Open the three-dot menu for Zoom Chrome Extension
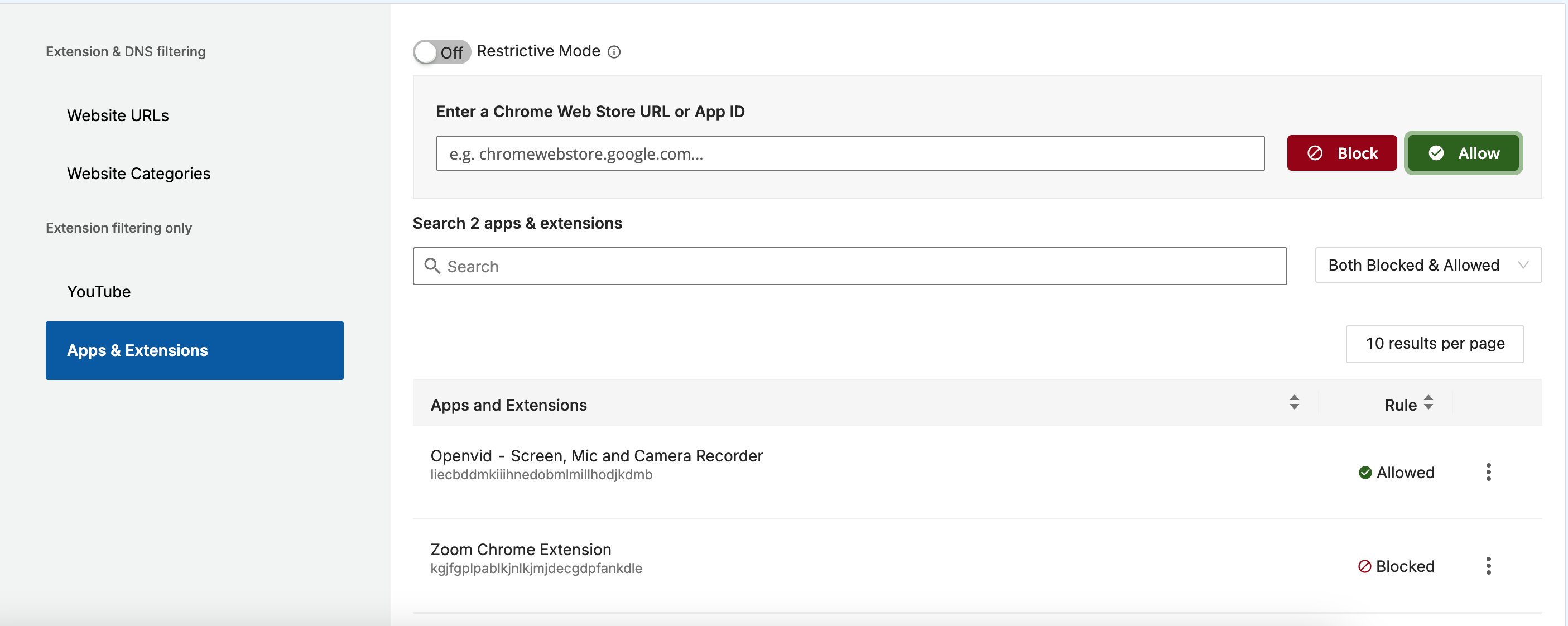Viewport: 1568px width, 626px height. [x=1488, y=566]
